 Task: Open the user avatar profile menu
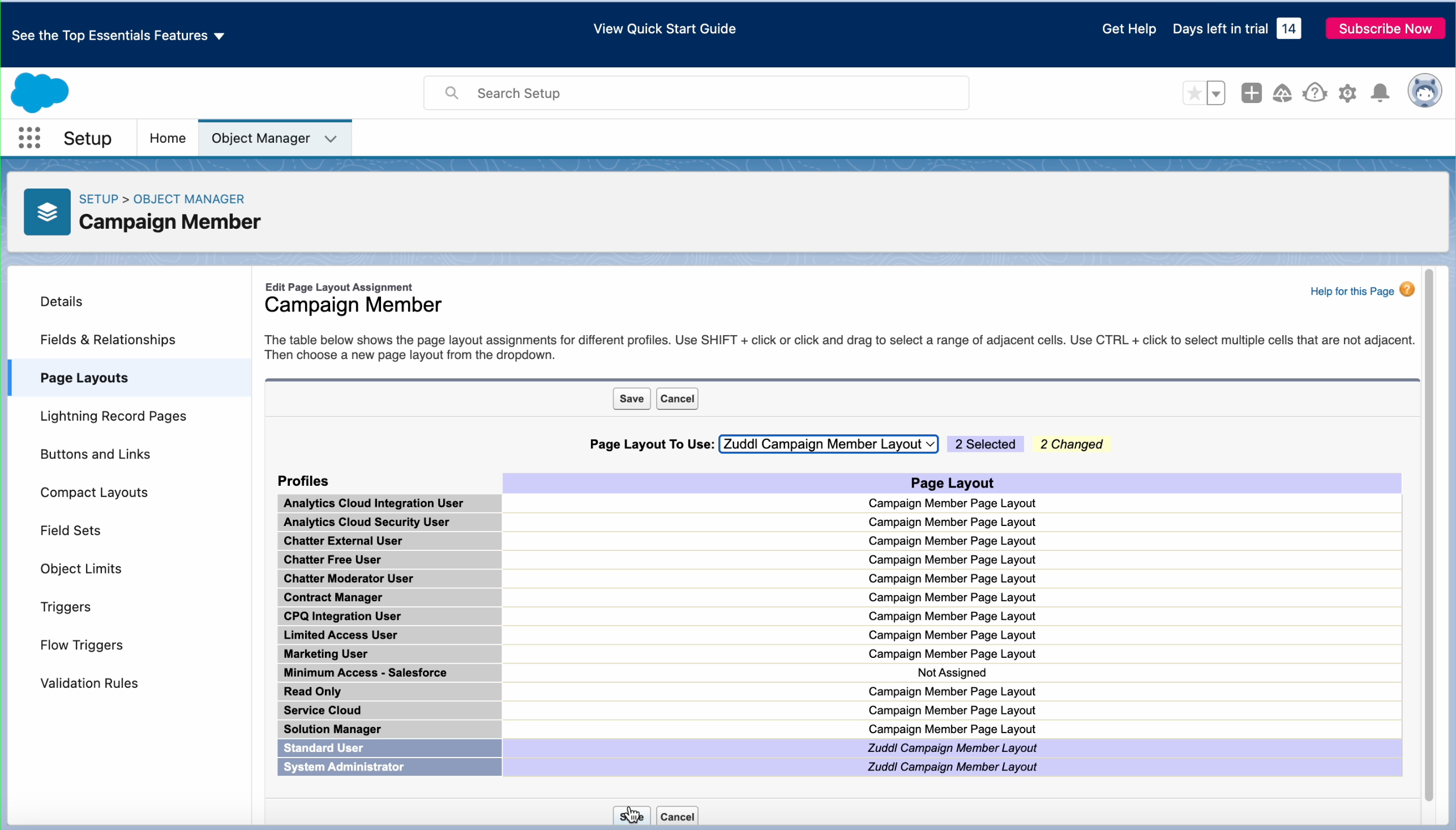click(x=1424, y=91)
